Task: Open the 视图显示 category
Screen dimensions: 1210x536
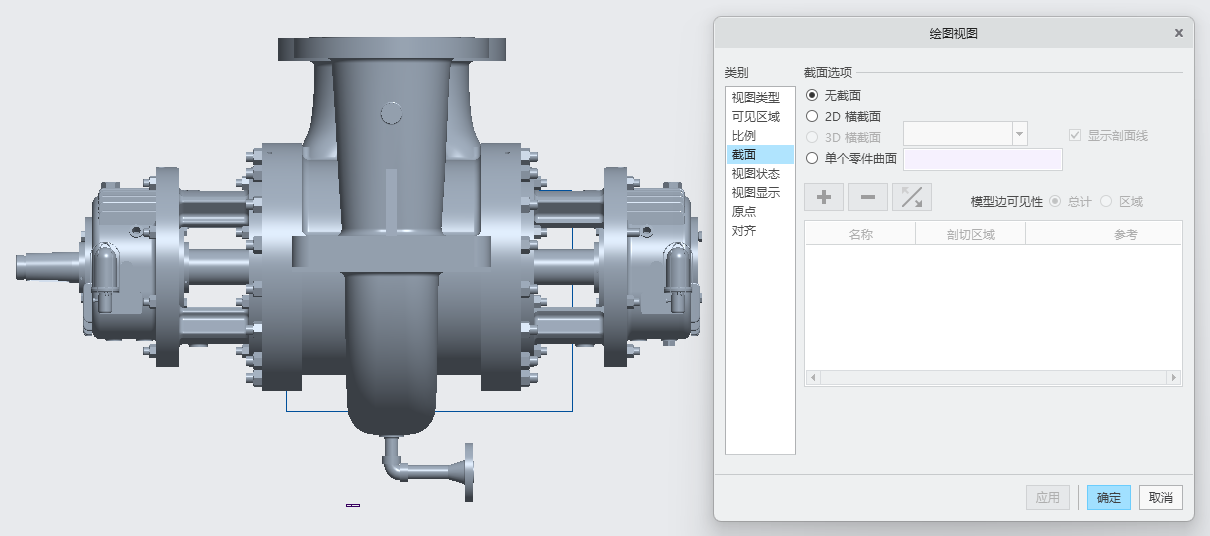Action: tap(755, 193)
